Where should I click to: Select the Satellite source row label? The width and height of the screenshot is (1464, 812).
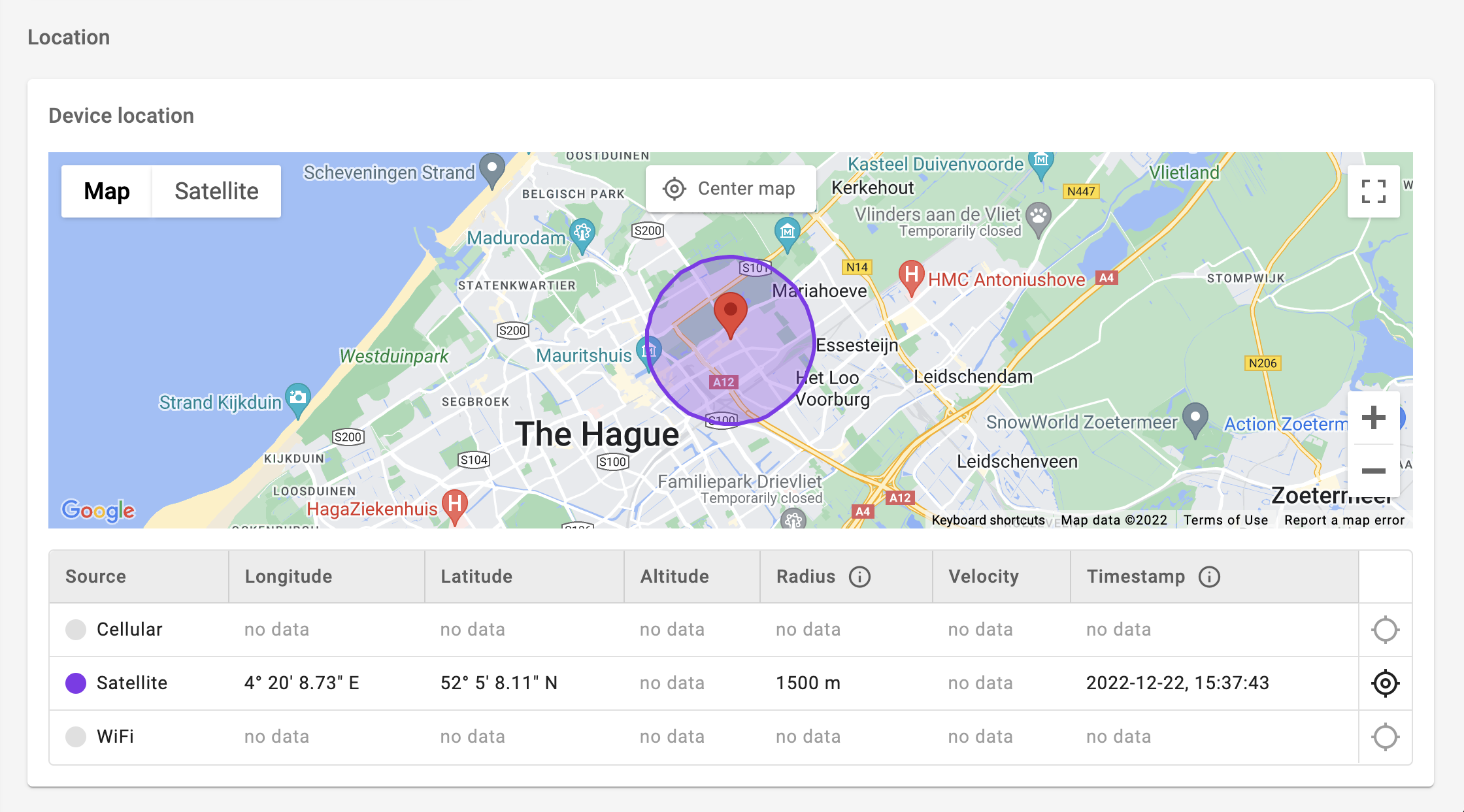(x=132, y=683)
